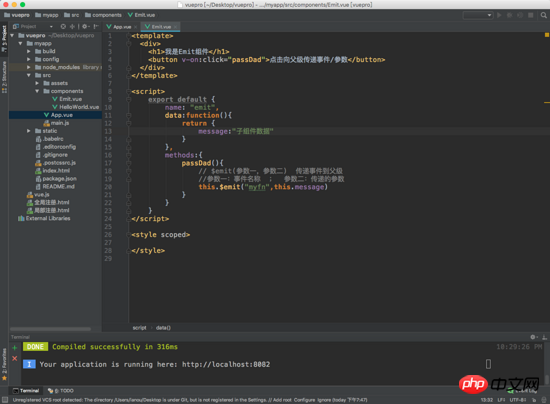Expand the node_modules folder
The height and width of the screenshot is (404, 550).
29,67
